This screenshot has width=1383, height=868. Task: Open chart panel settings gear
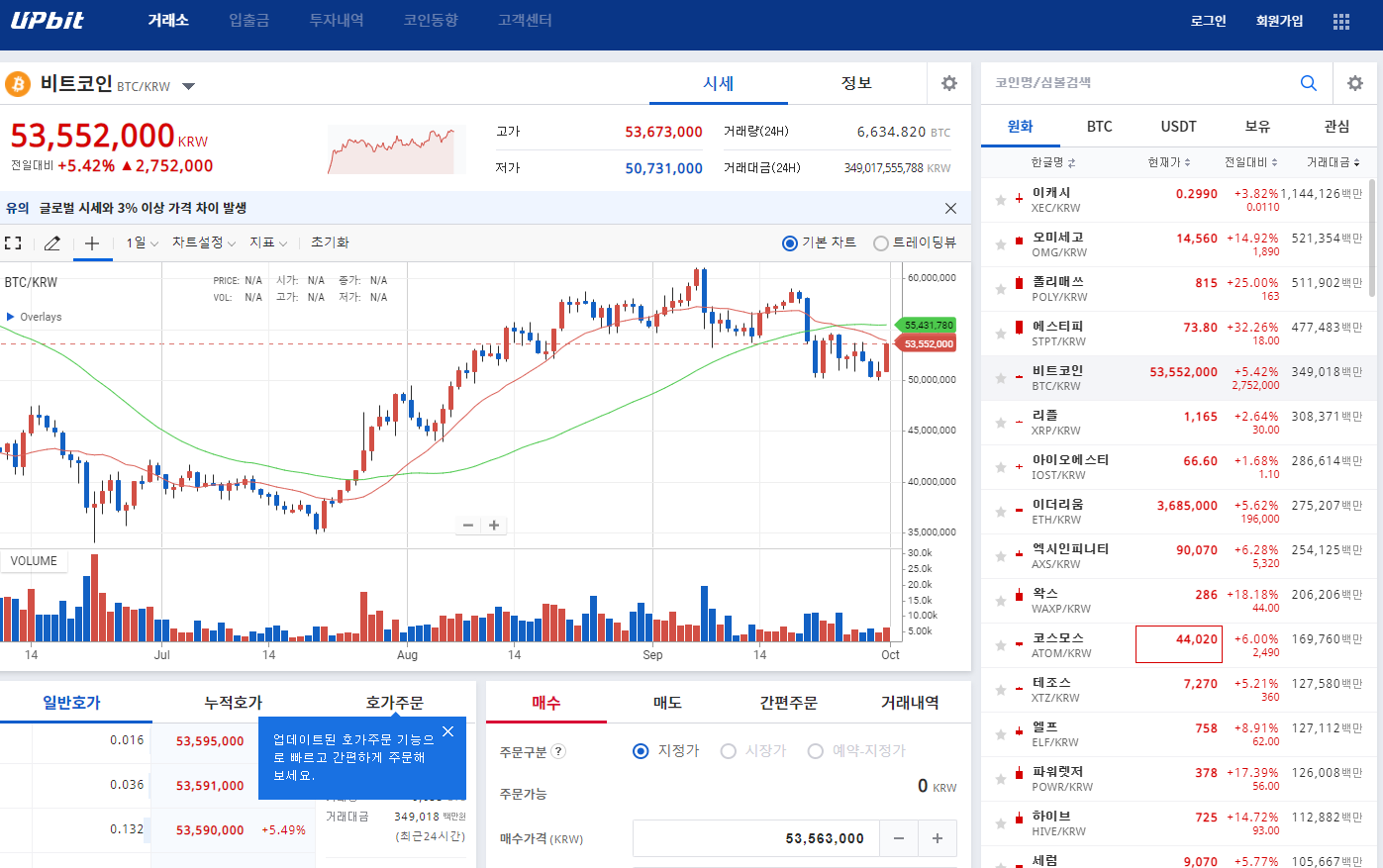point(949,84)
